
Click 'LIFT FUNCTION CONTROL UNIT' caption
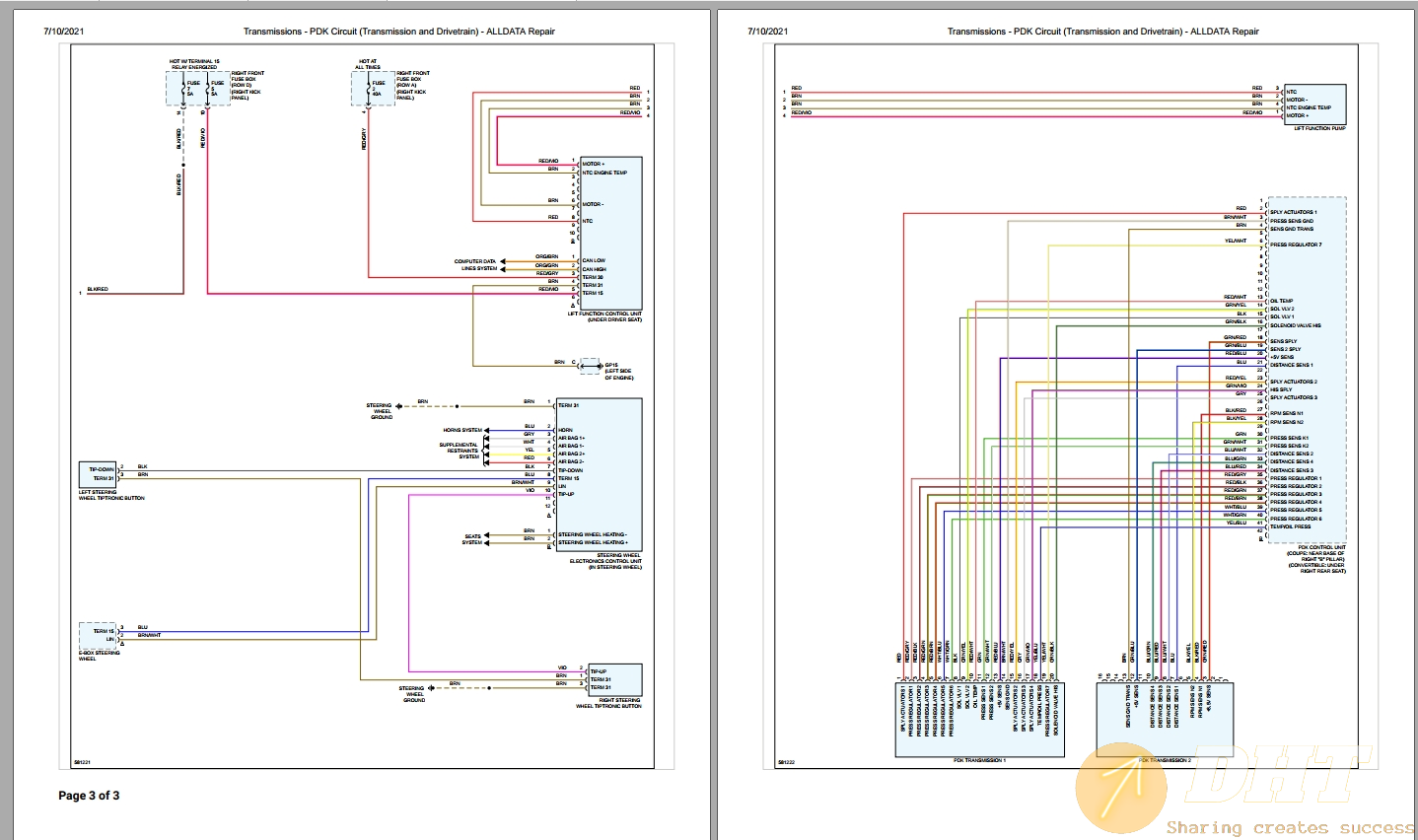click(604, 314)
